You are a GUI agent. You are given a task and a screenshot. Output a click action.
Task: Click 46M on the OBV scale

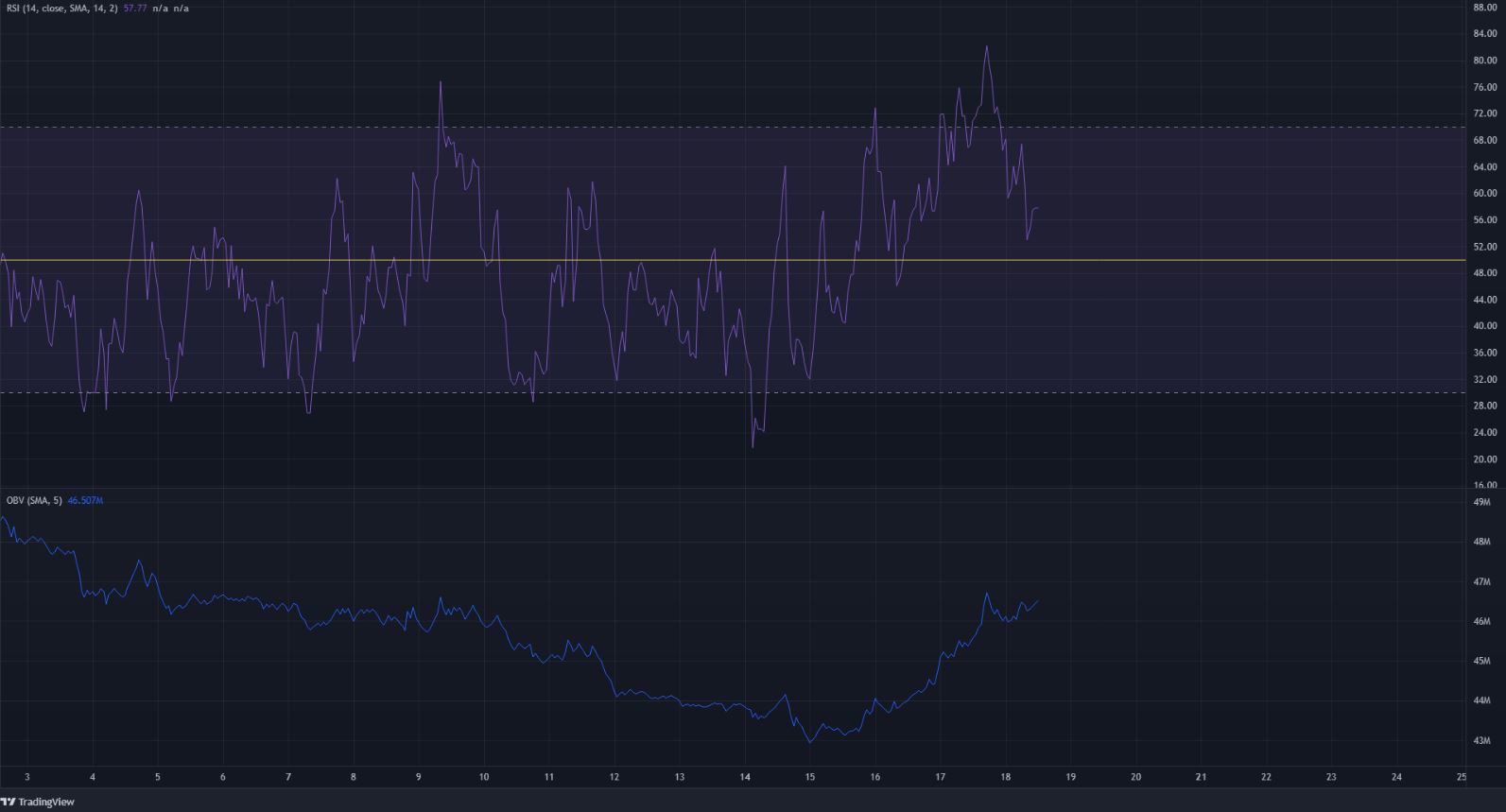pos(1481,621)
